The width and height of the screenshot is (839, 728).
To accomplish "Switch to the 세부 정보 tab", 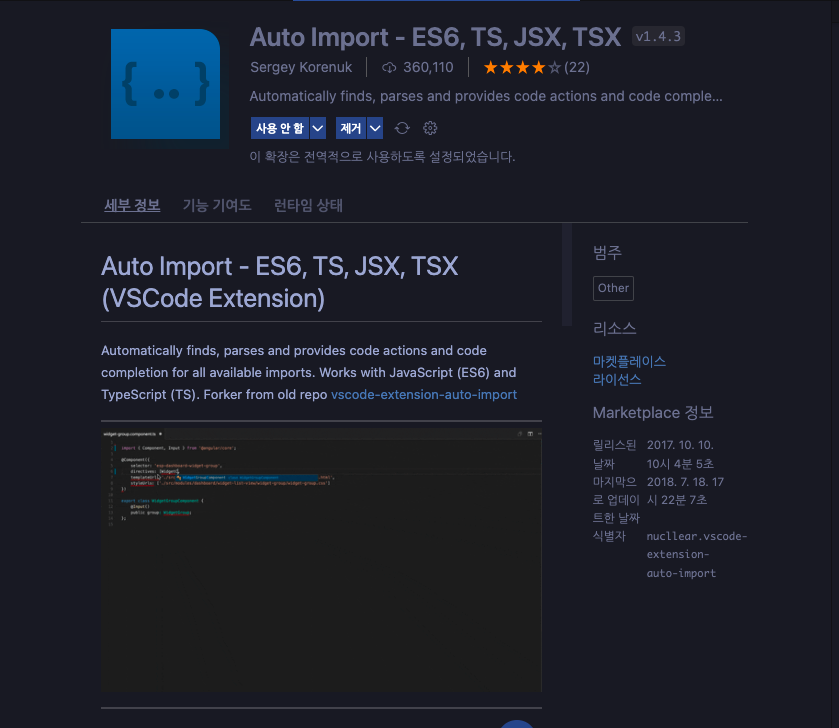I will pyautogui.click(x=132, y=205).
